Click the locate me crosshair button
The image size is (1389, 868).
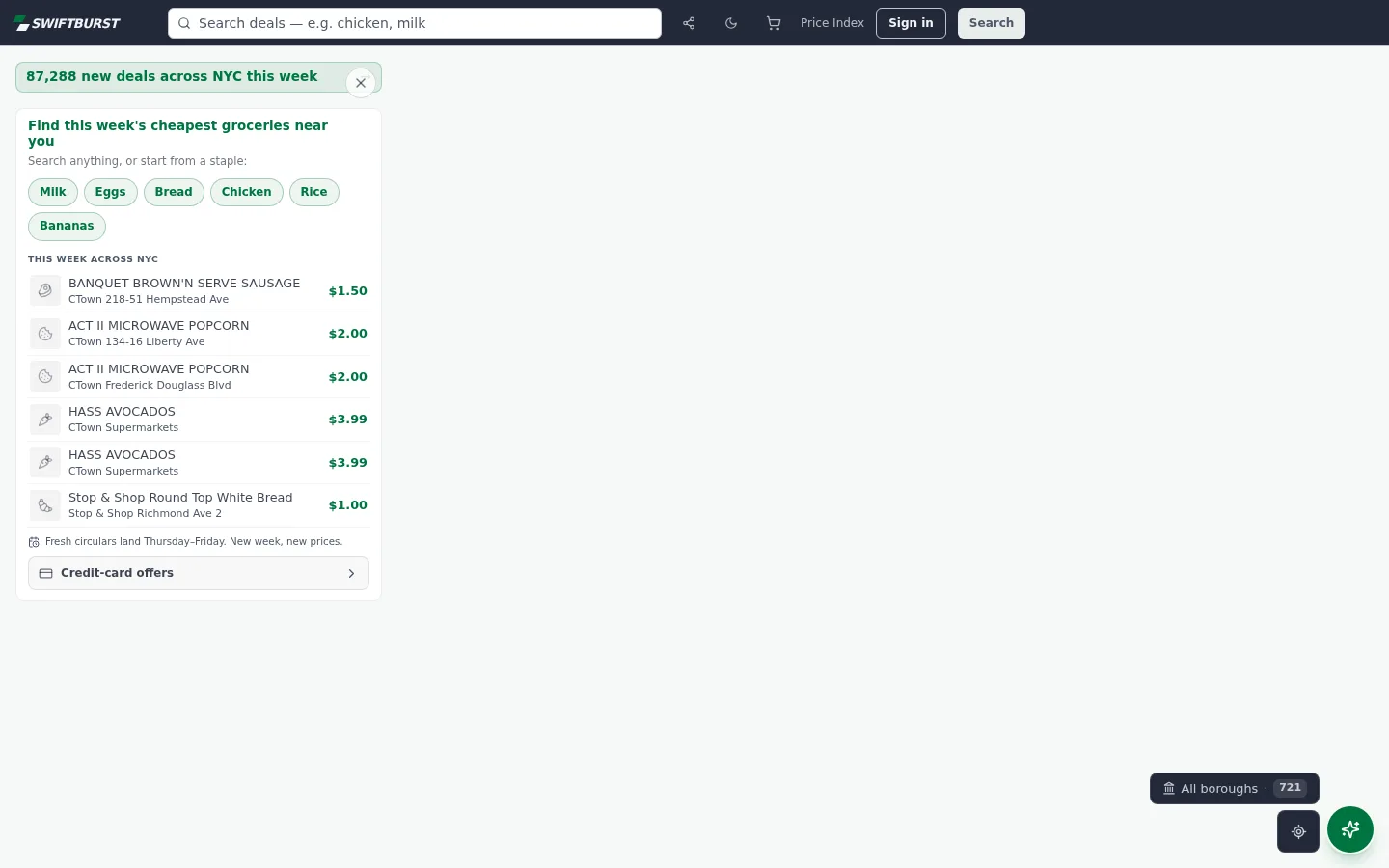point(1298,831)
